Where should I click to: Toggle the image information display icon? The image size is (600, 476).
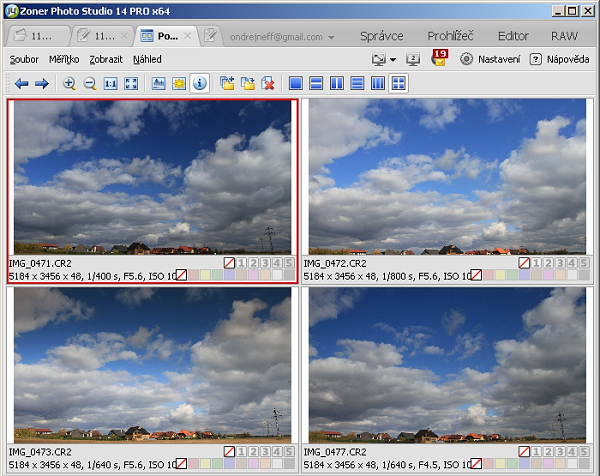[200, 84]
